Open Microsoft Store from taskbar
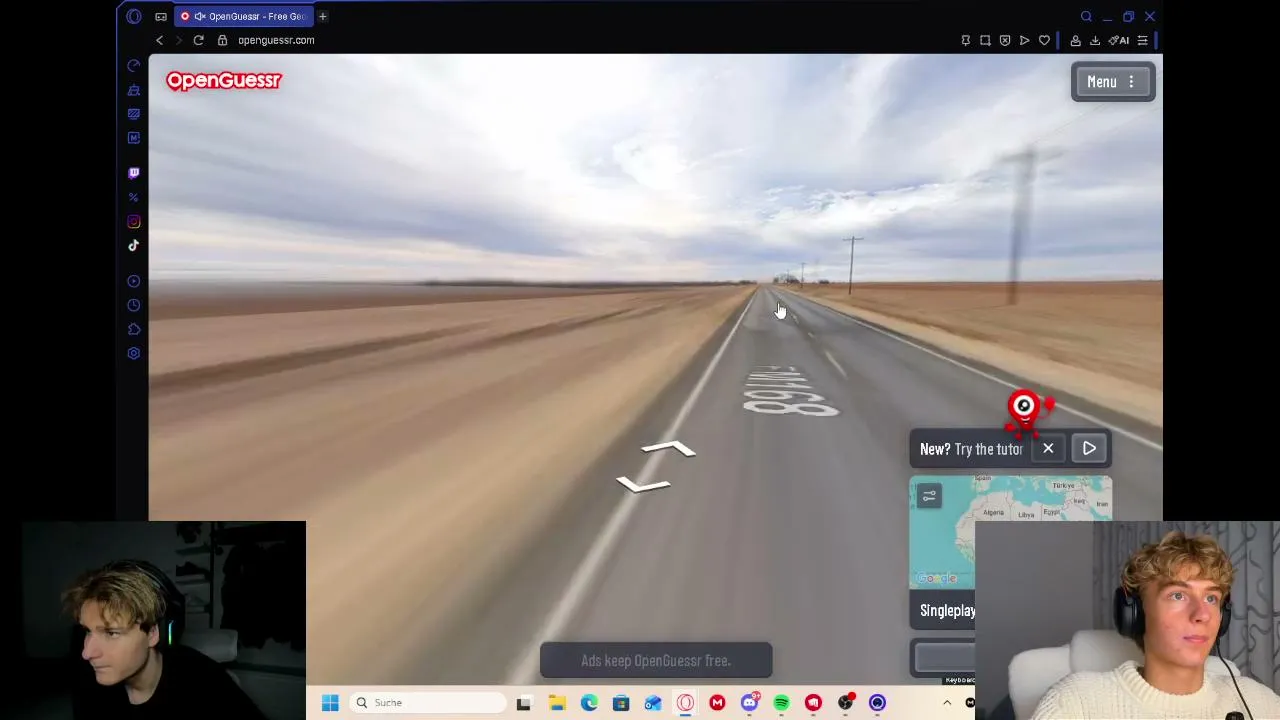The height and width of the screenshot is (720, 1280). pyautogui.click(x=621, y=703)
